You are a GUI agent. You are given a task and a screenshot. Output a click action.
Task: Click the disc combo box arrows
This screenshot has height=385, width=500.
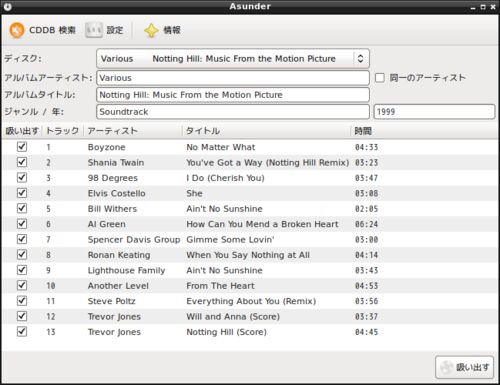[x=360, y=59]
